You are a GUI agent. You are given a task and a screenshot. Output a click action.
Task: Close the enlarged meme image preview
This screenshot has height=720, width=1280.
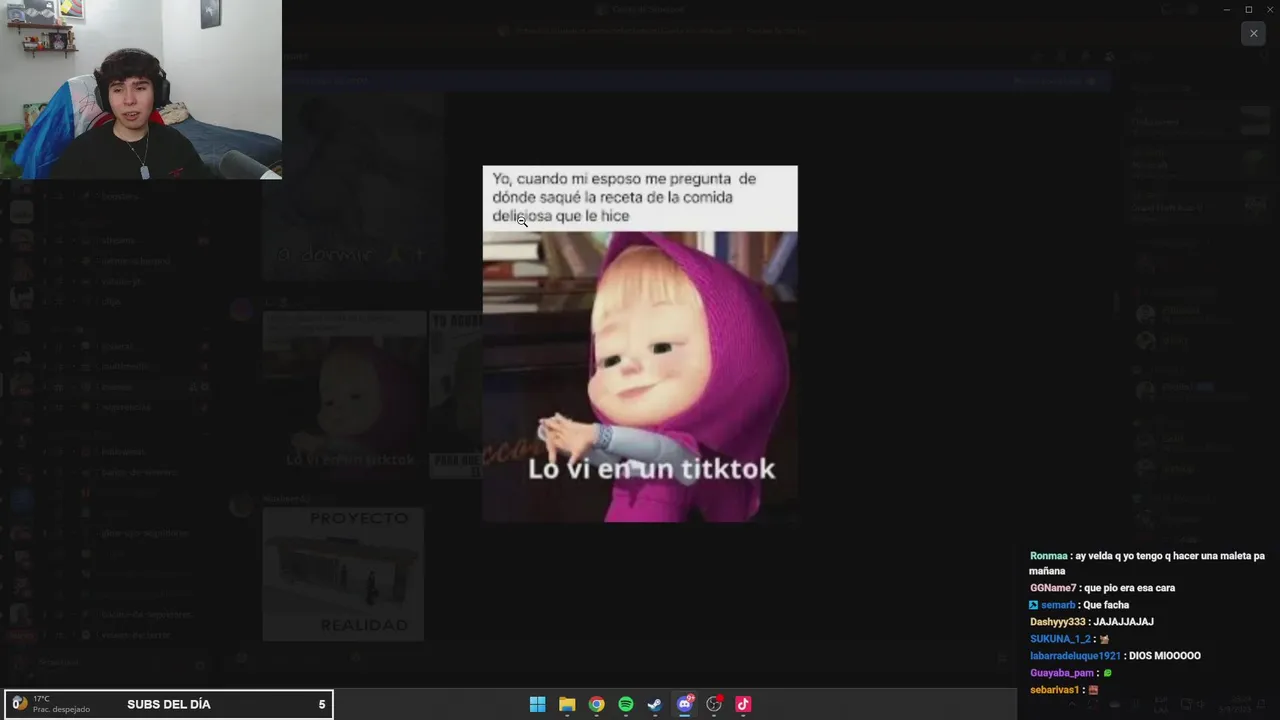coord(1253,33)
